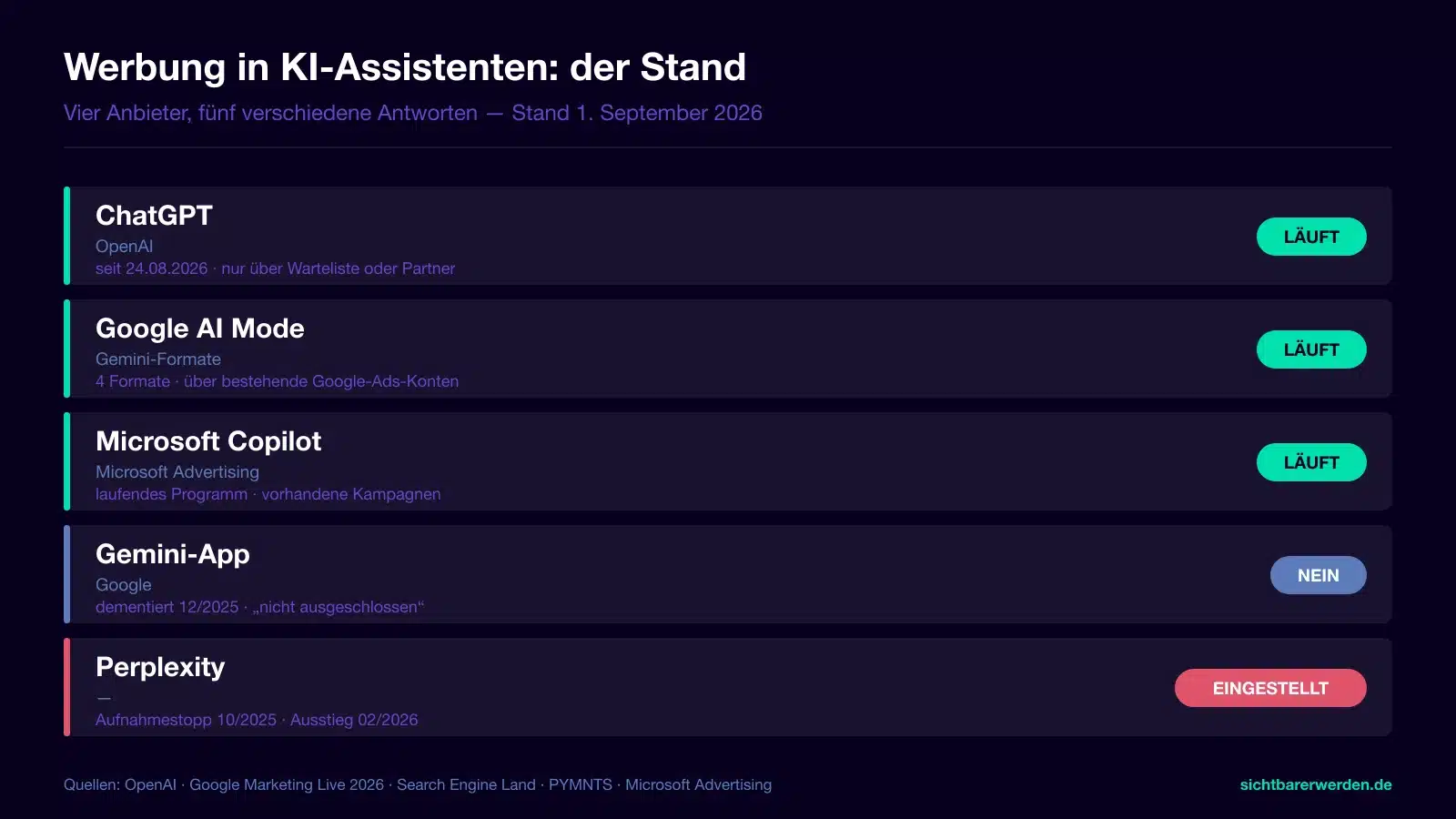
Task: Open the sichtbarerwerden.de link
Action: [1316, 784]
